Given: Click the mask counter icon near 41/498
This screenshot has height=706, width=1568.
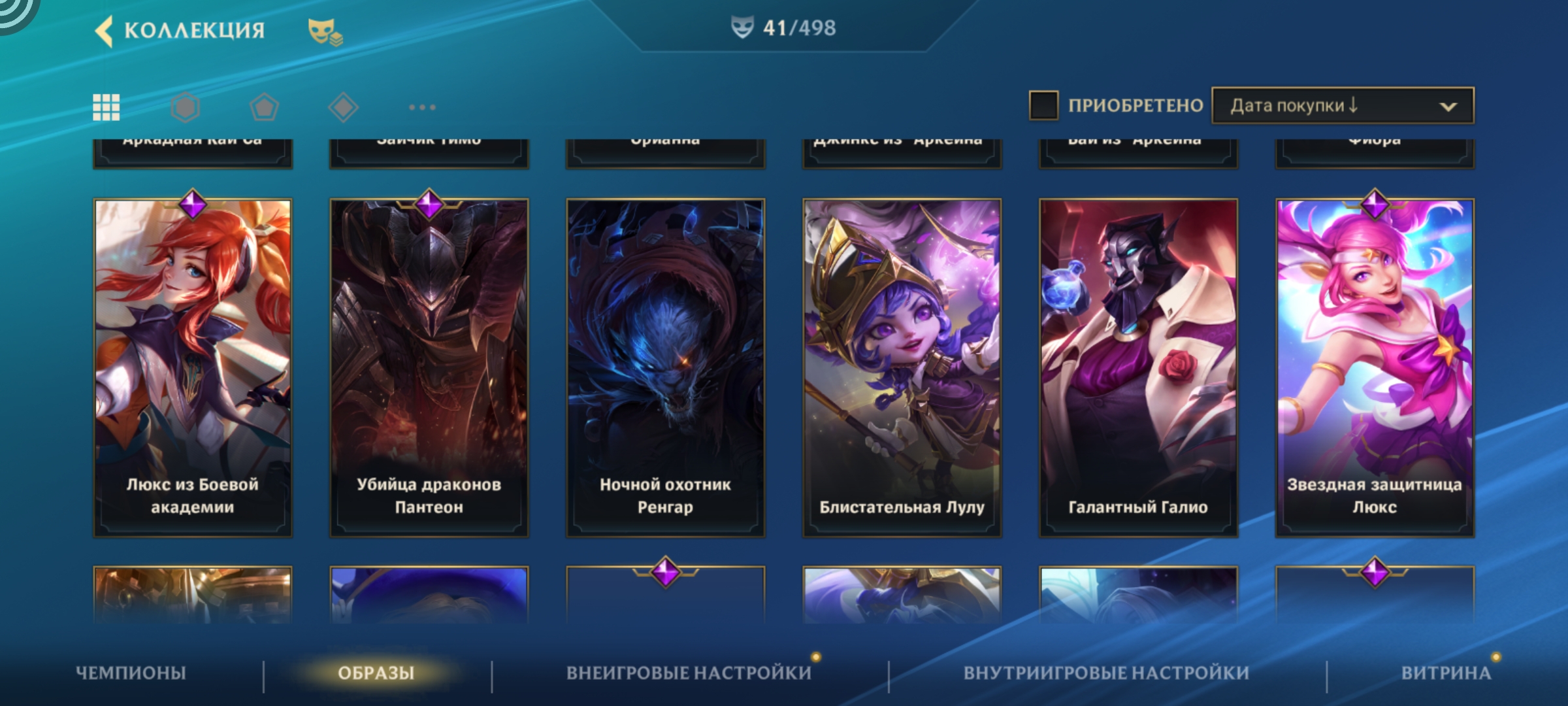Looking at the screenshot, I should pos(742,27).
